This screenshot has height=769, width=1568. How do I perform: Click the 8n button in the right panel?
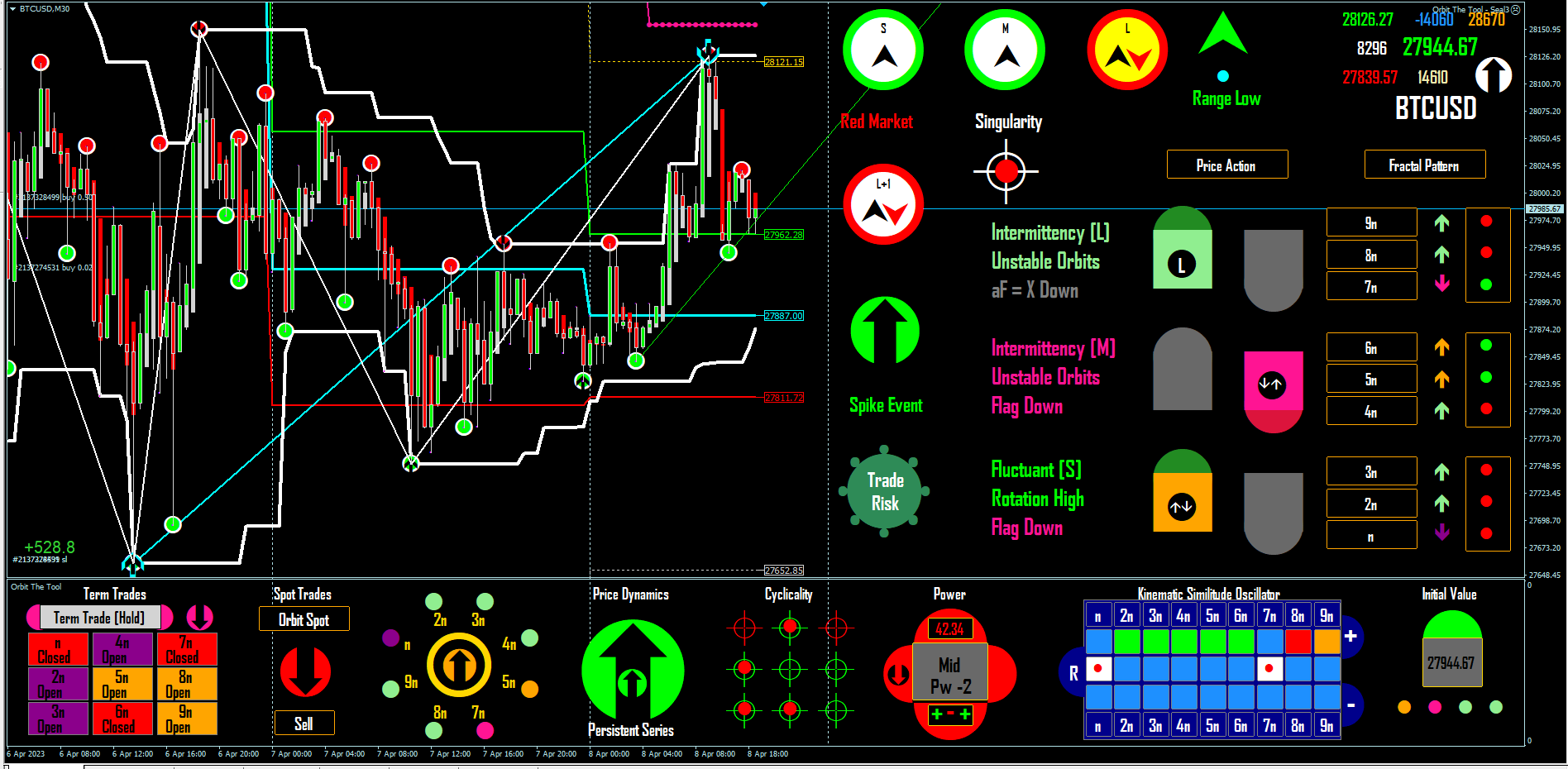[x=1371, y=255]
